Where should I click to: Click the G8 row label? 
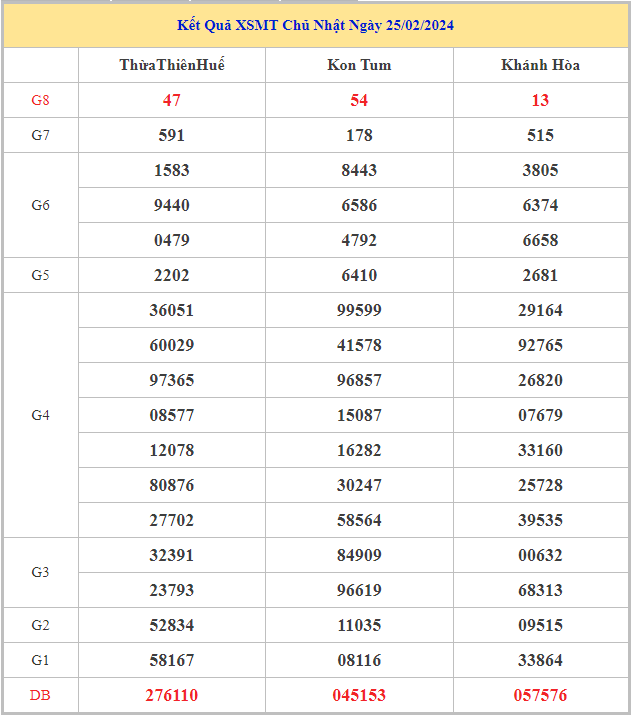tap(40, 100)
